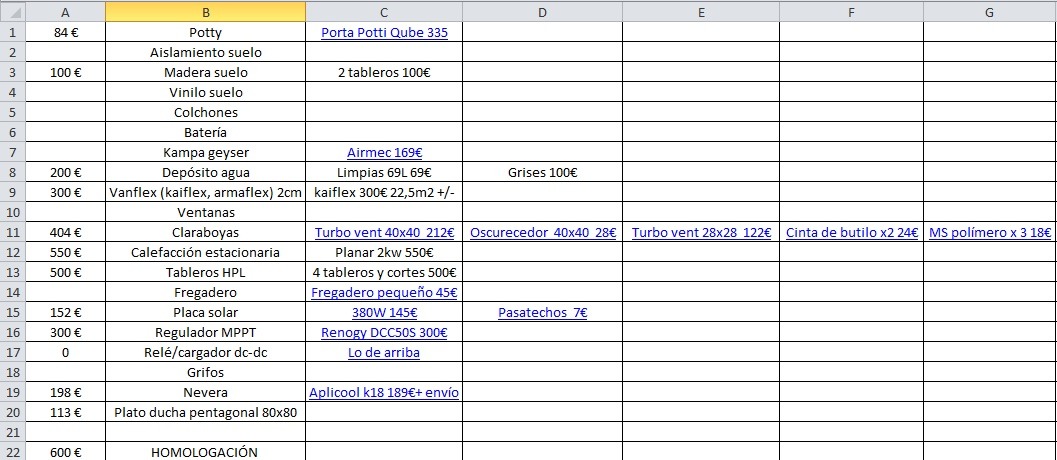
Task: Select the cell containing Potty
Action: coord(206,32)
